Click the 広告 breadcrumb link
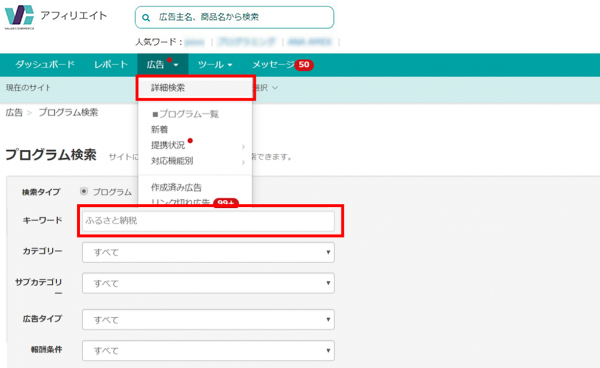Screen dimensions: 600x368 14,112
